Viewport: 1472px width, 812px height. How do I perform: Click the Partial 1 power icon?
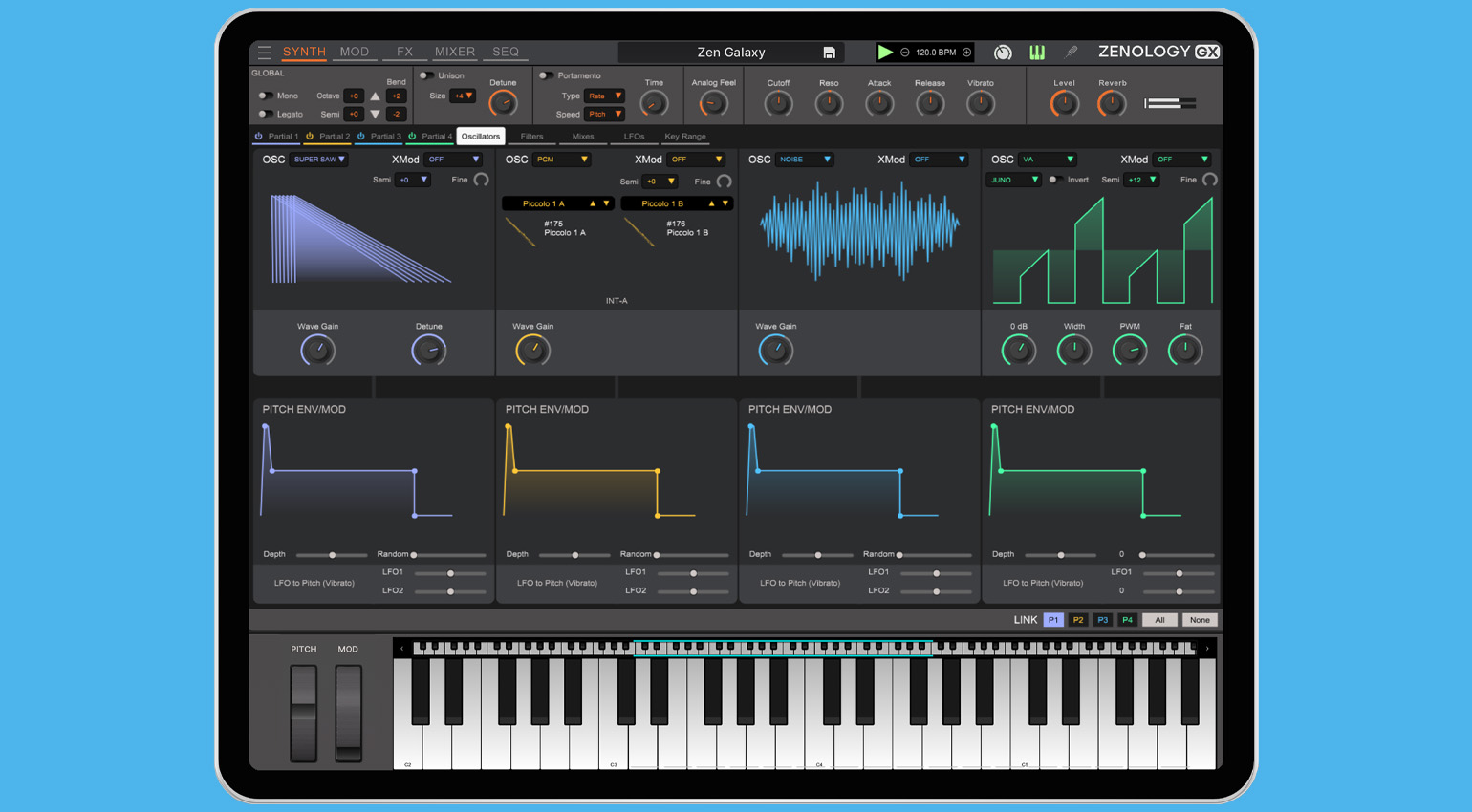(257, 136)
